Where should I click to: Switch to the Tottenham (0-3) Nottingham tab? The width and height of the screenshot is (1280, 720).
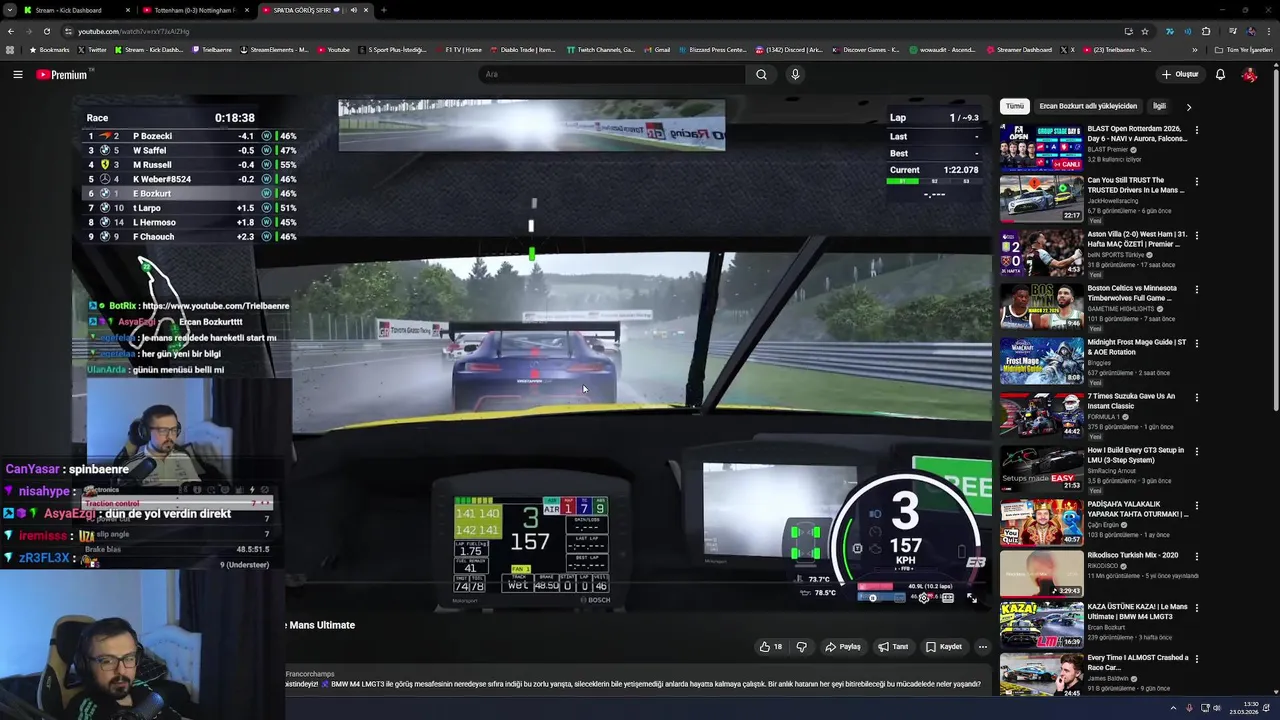point(195,10)
